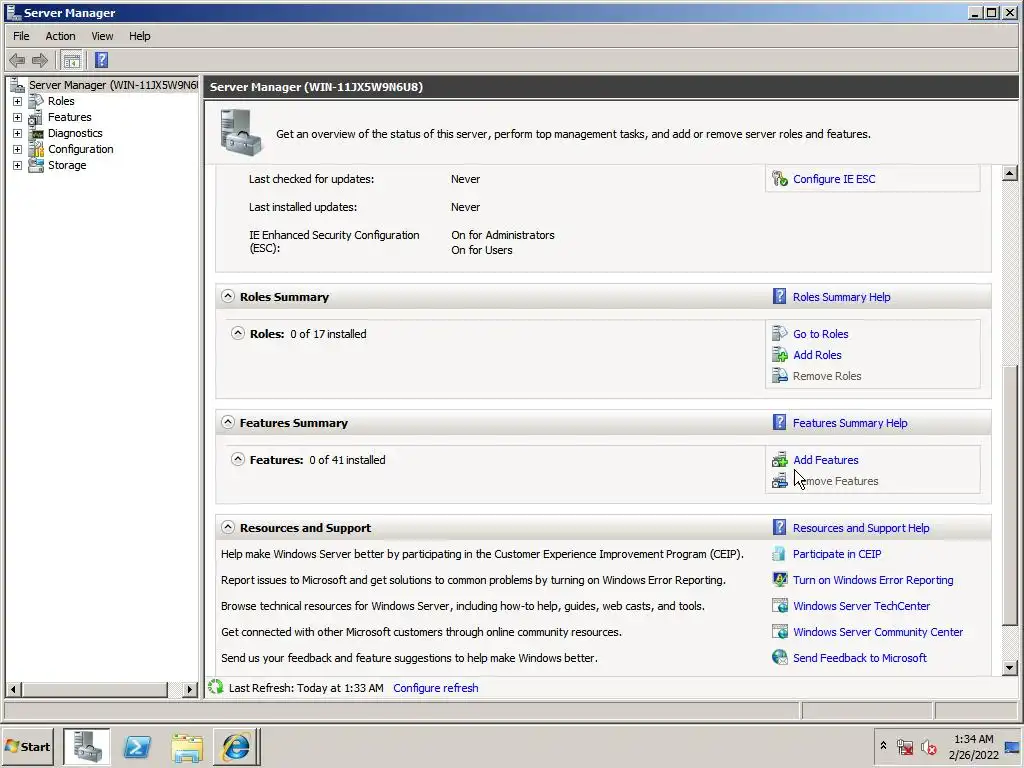Image resolution: width=1024 pixels, height=768 pixels.
Task: Select the Server Manager root tree node
Action: [x=112, y=85]
